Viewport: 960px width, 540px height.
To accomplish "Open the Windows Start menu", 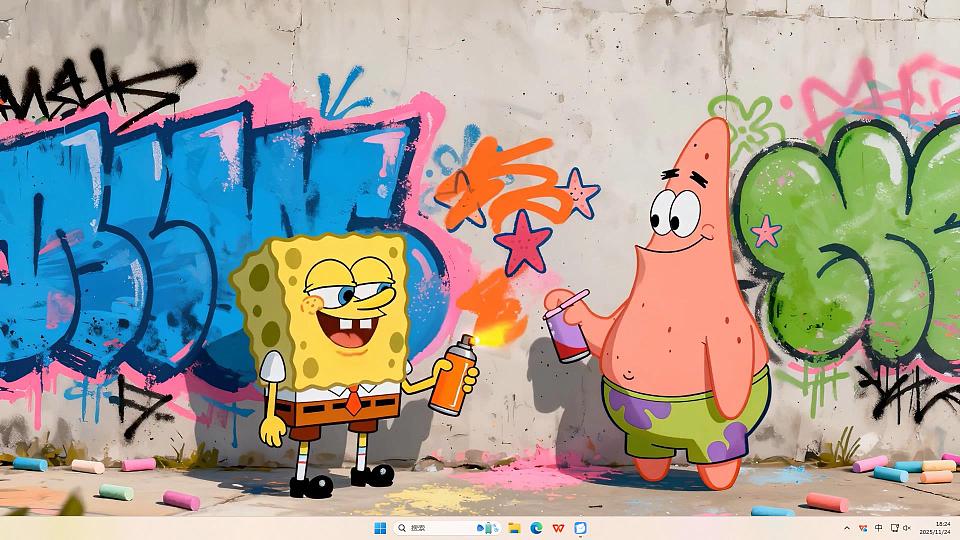I will point(380,528).
